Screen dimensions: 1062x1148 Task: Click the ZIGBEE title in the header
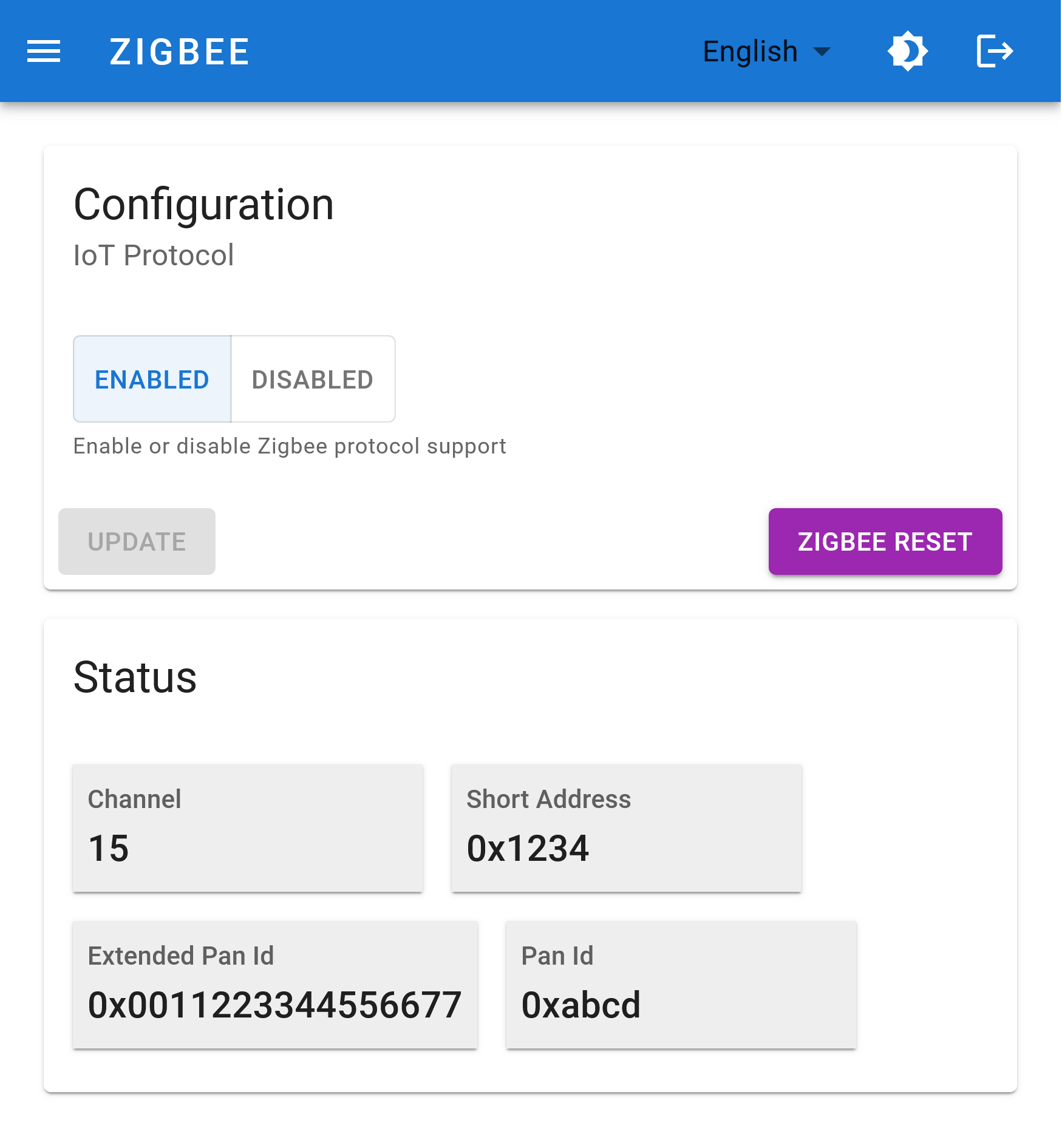(x=179, y=52)
